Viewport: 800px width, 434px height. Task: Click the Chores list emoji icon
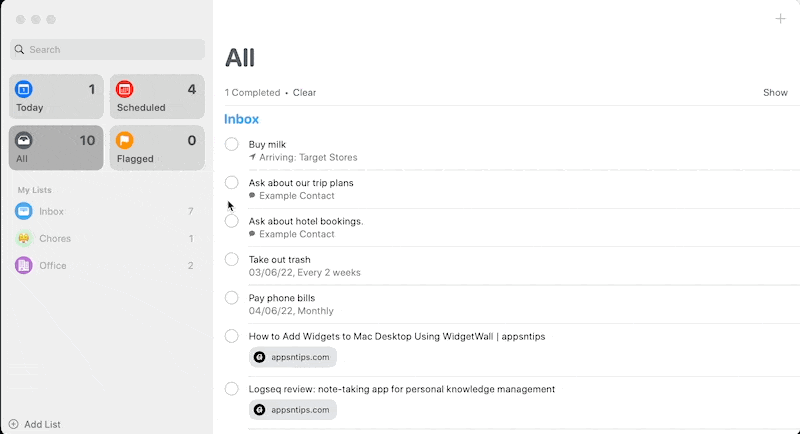[23, 238]
